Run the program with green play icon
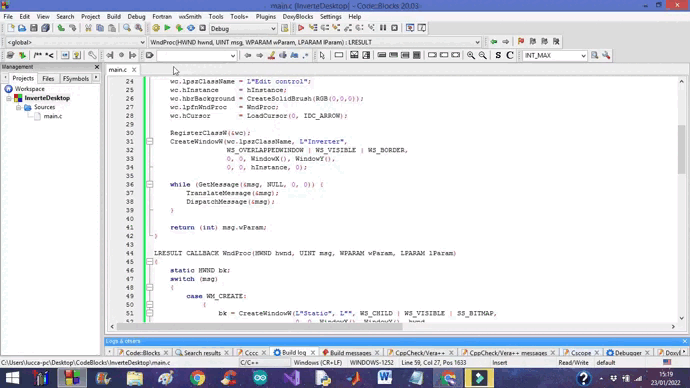 tap(167, 28)
